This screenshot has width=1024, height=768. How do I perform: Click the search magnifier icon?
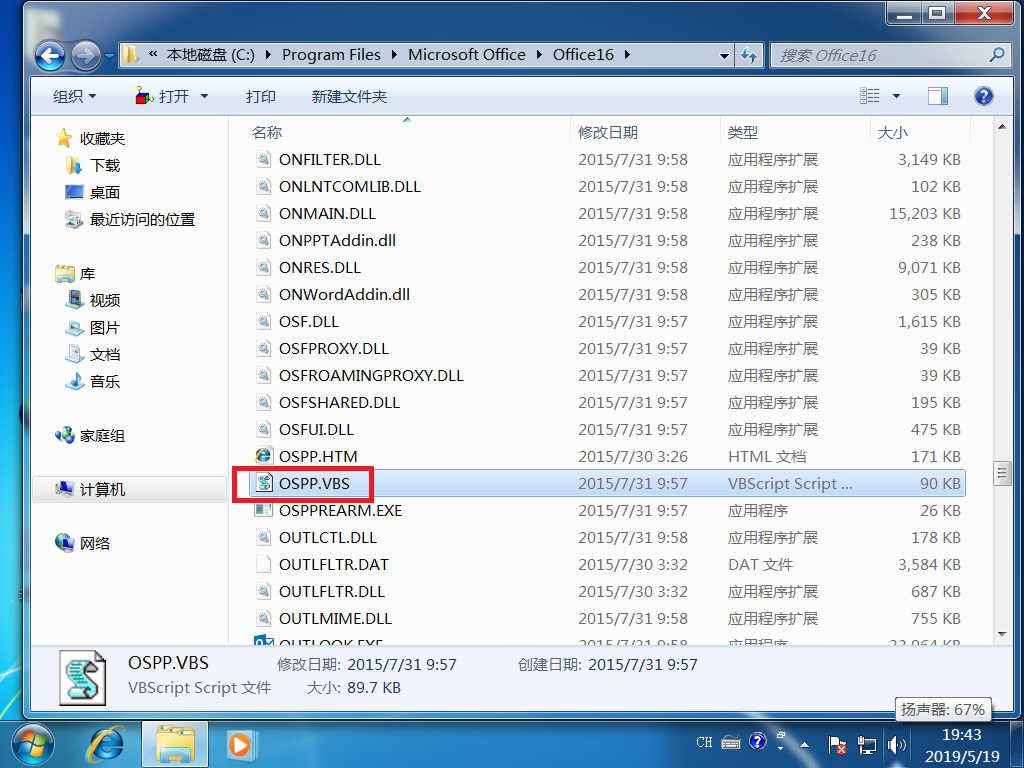click(x=997, y=55)
